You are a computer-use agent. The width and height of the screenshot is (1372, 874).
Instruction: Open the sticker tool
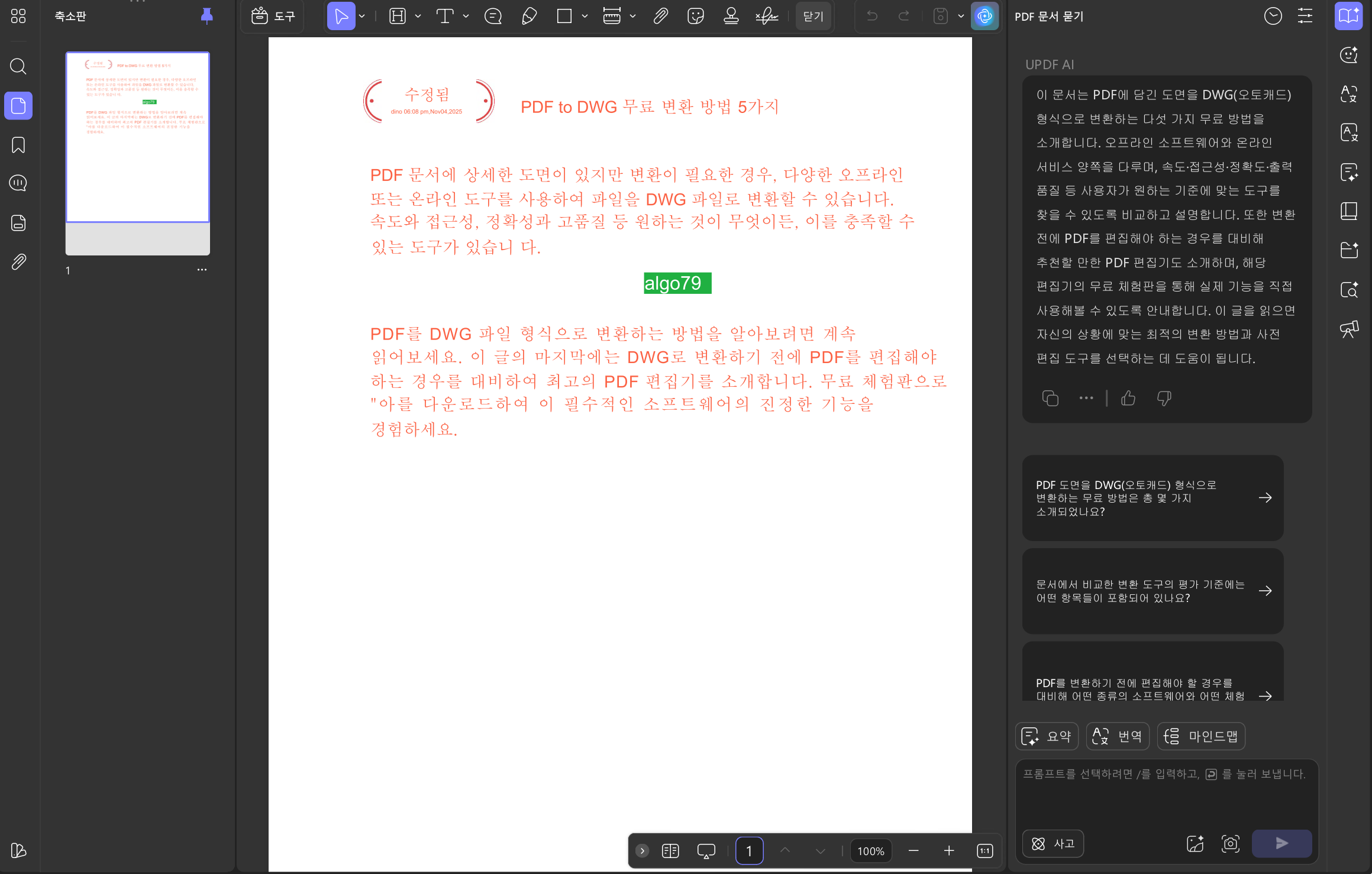point(695,16)
